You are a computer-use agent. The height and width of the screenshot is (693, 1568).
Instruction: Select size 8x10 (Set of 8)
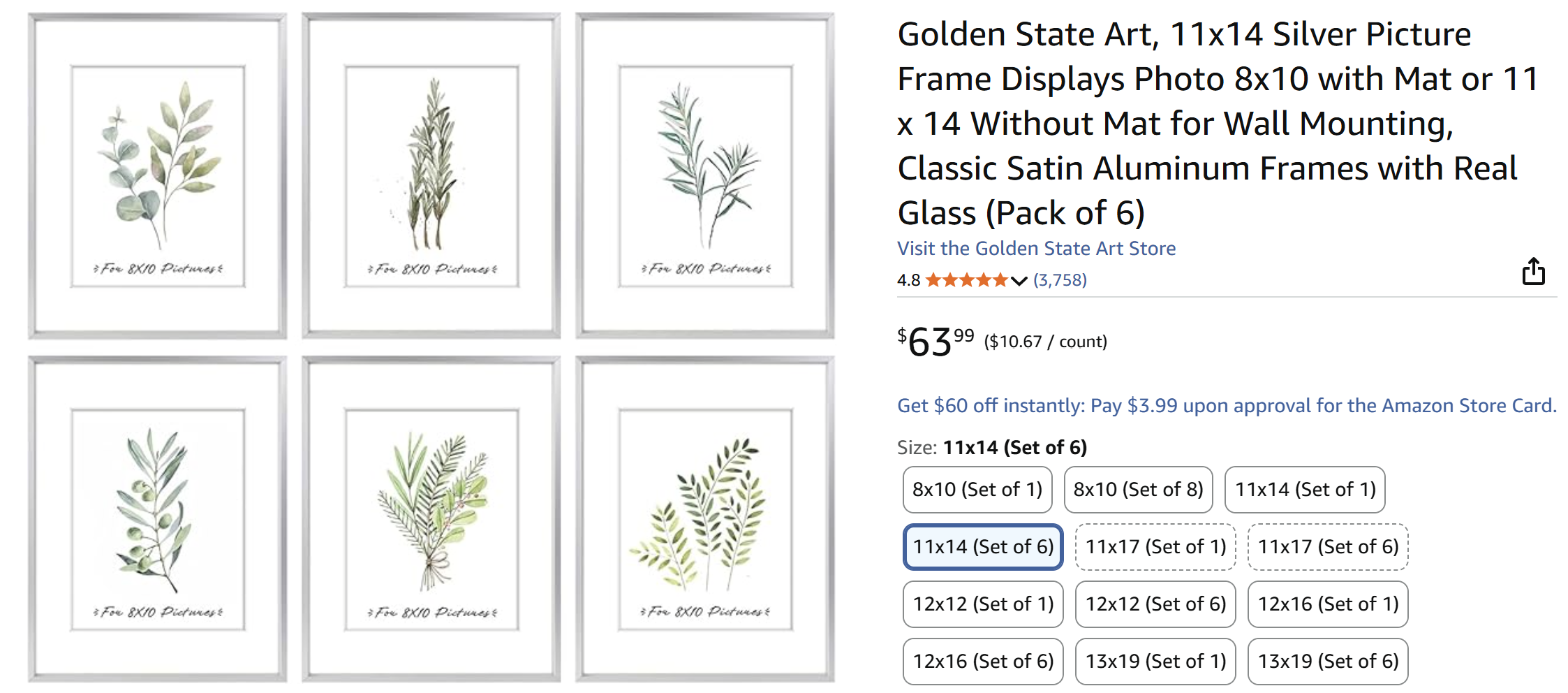pyautogui.click(x=1138, y=489)
